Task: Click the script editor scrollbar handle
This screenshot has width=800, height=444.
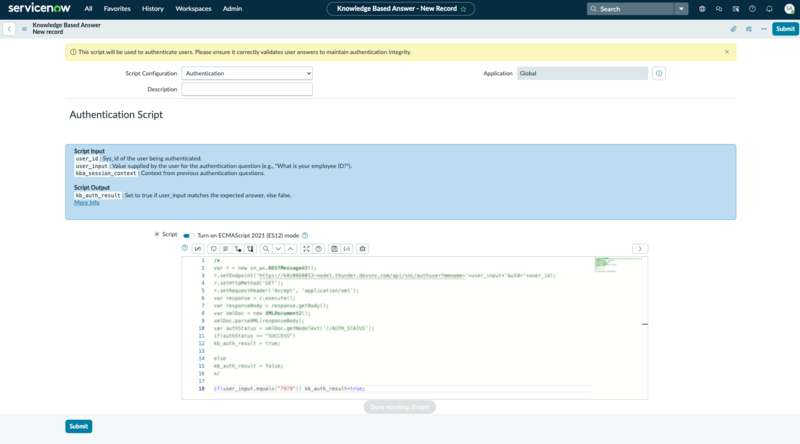Action: (645, 324)
